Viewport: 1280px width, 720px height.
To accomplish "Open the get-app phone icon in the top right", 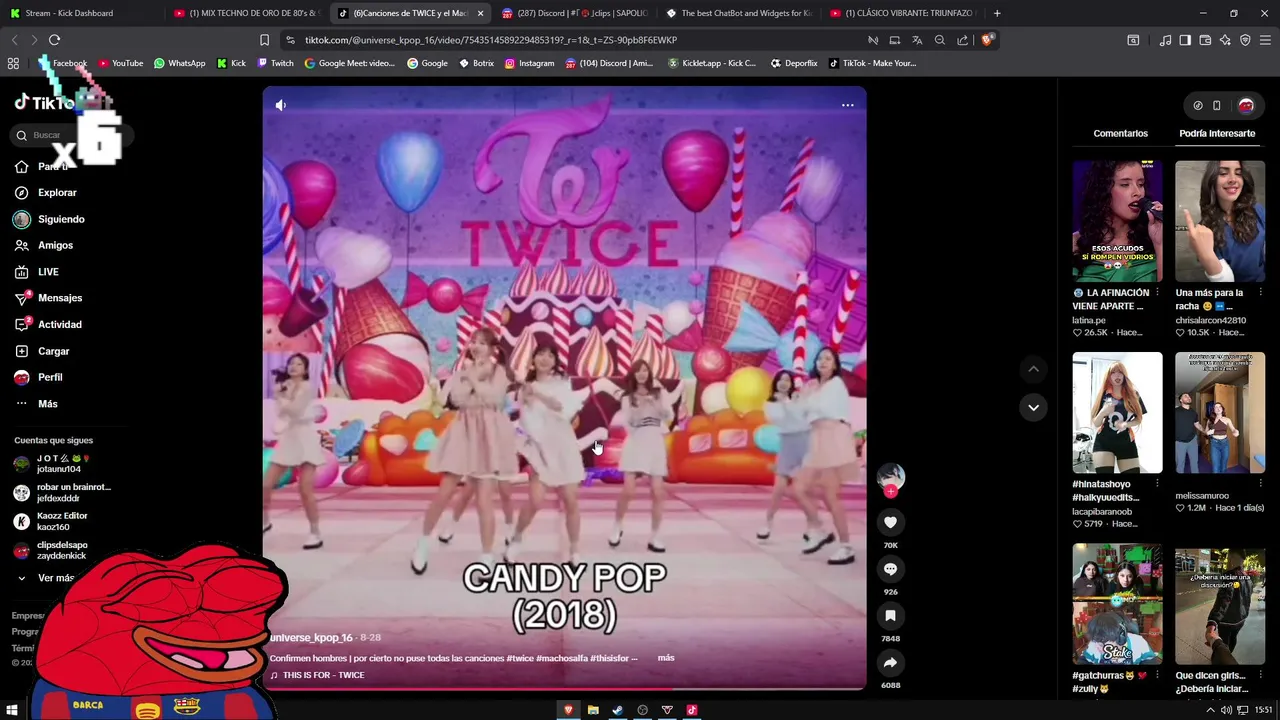I will coord(1217,105).
